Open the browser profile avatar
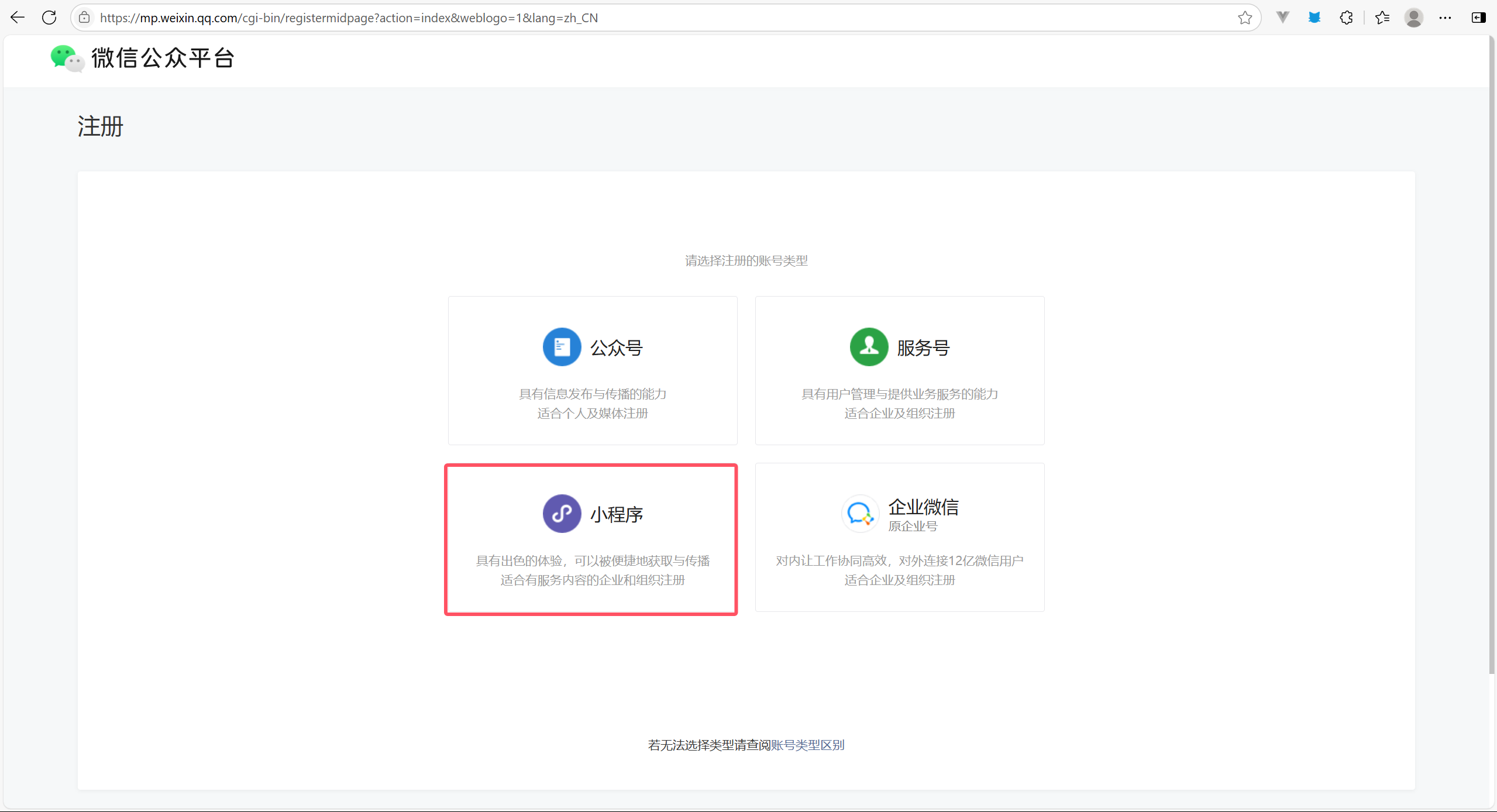 point(1413,18)
